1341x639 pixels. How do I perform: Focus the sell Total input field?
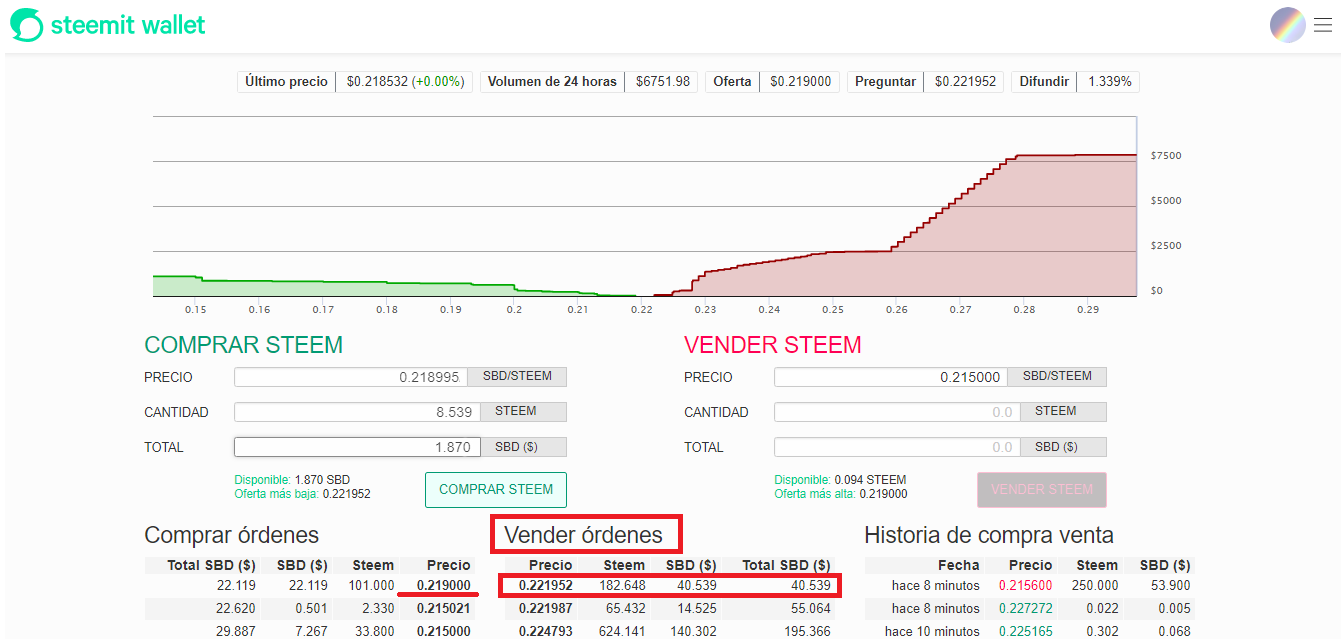pos(897,447)
